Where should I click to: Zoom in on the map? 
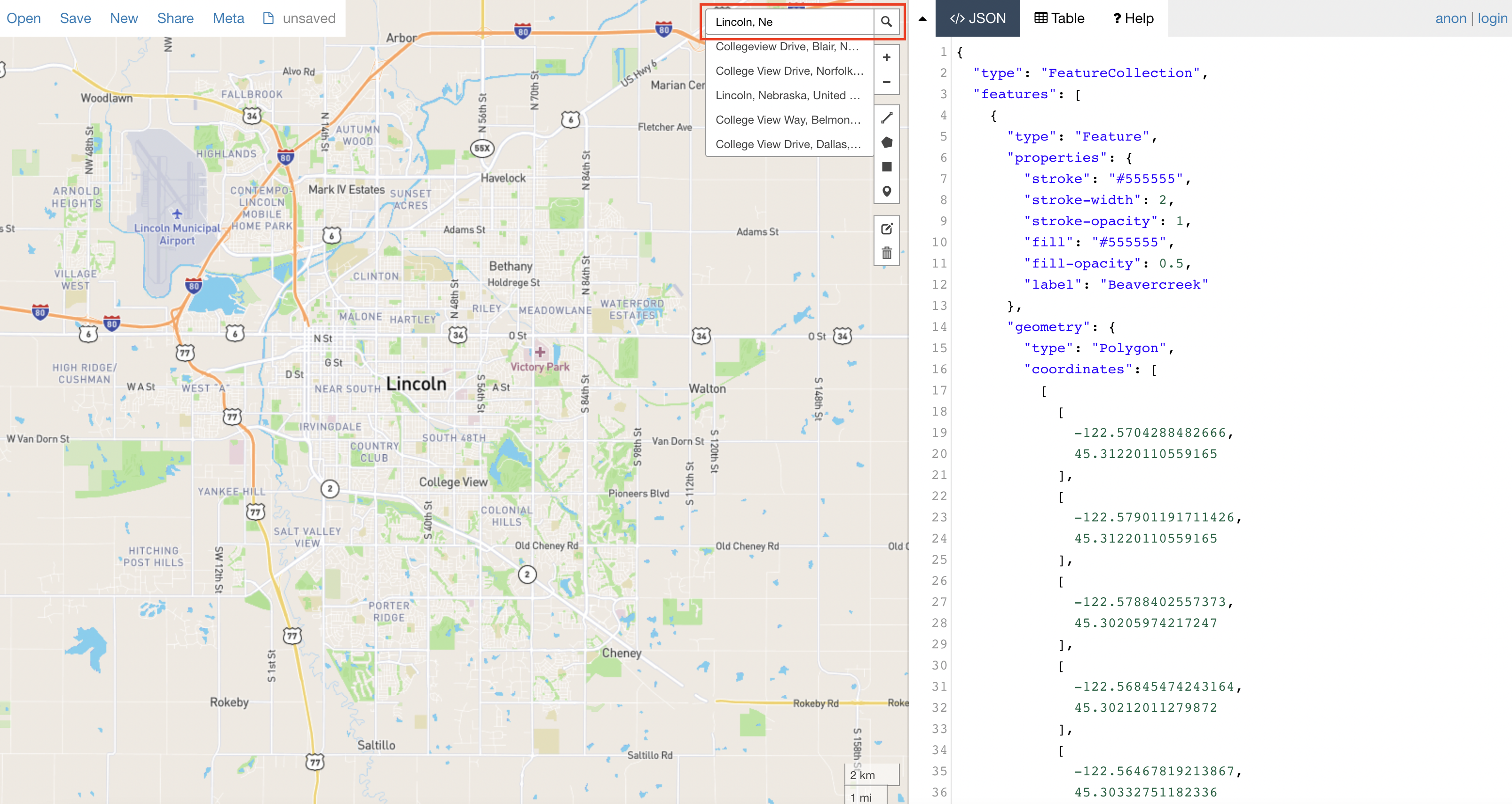coord(886,57)
